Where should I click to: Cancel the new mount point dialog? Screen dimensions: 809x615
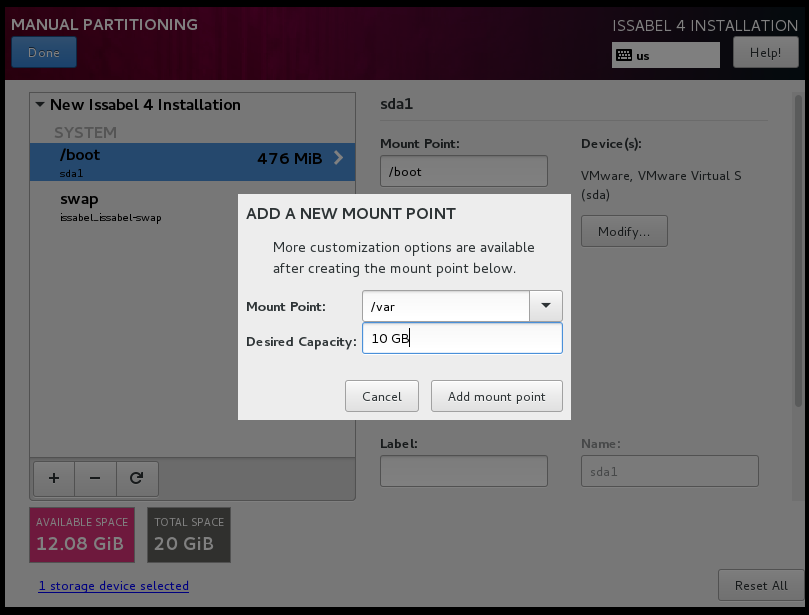(381, 396)
